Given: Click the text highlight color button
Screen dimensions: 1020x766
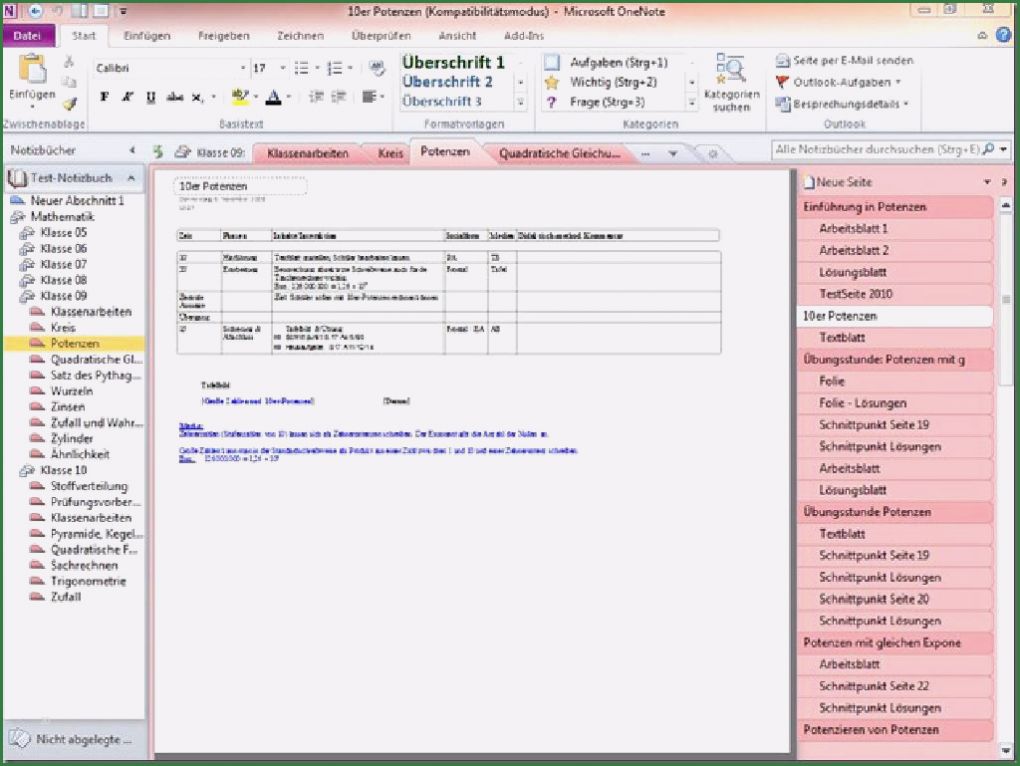Looking at the screenshot, I should pyautogui.click(x=238, y=97).
